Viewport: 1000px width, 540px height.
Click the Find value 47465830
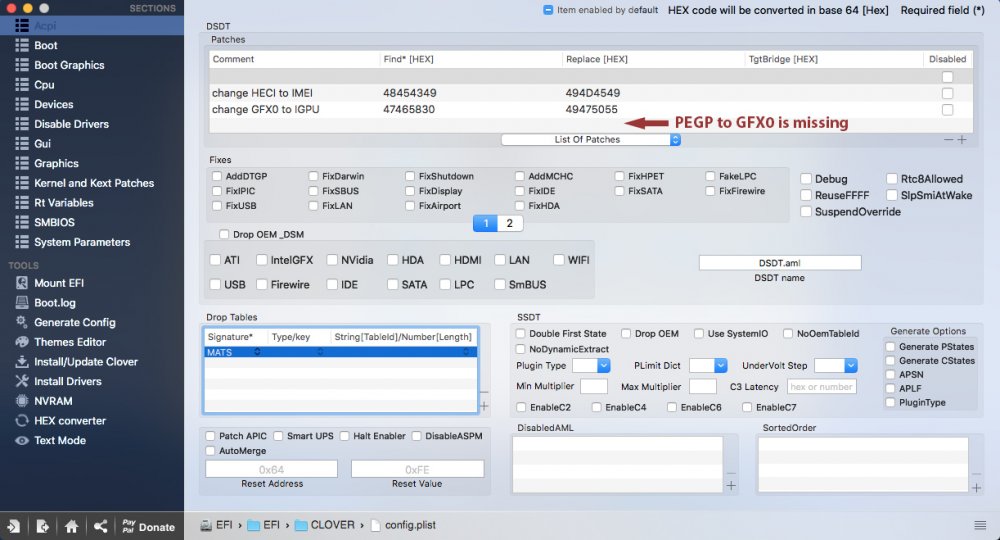[409, 110]
